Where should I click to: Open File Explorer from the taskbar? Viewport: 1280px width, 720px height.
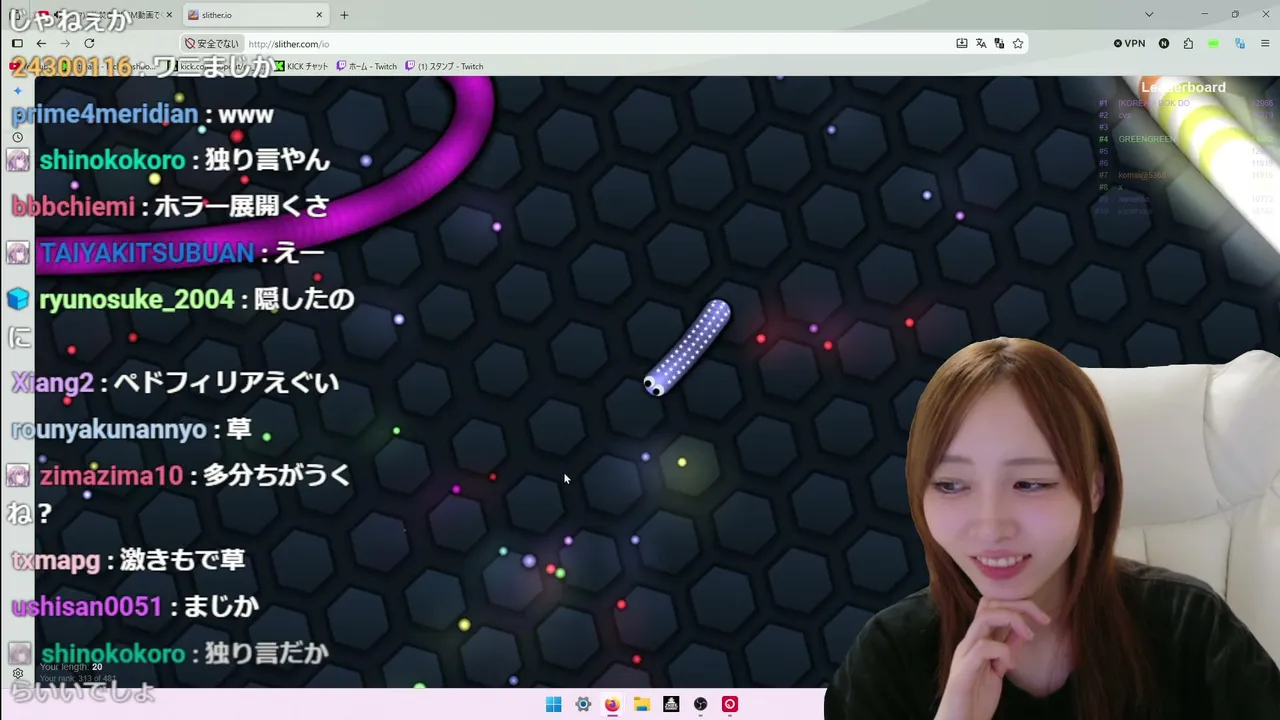tap(642, 704)
